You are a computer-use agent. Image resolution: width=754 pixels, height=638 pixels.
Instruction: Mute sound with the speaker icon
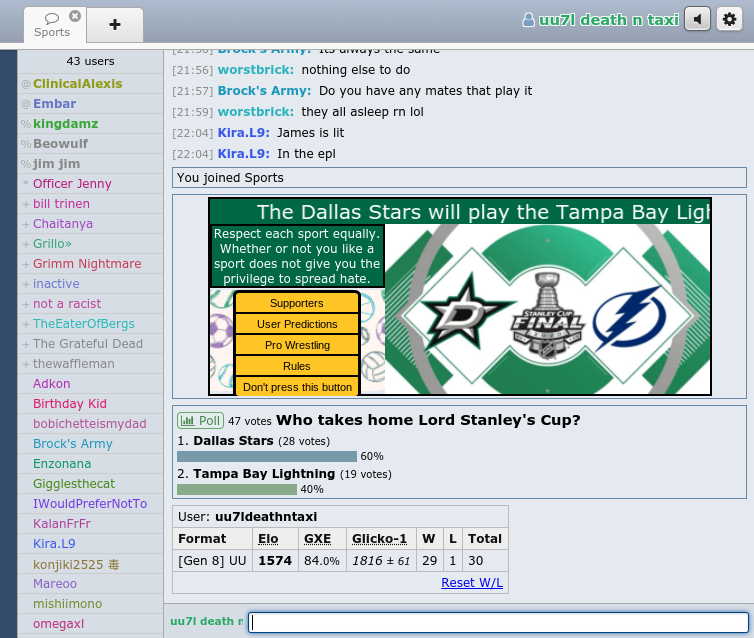697,19
